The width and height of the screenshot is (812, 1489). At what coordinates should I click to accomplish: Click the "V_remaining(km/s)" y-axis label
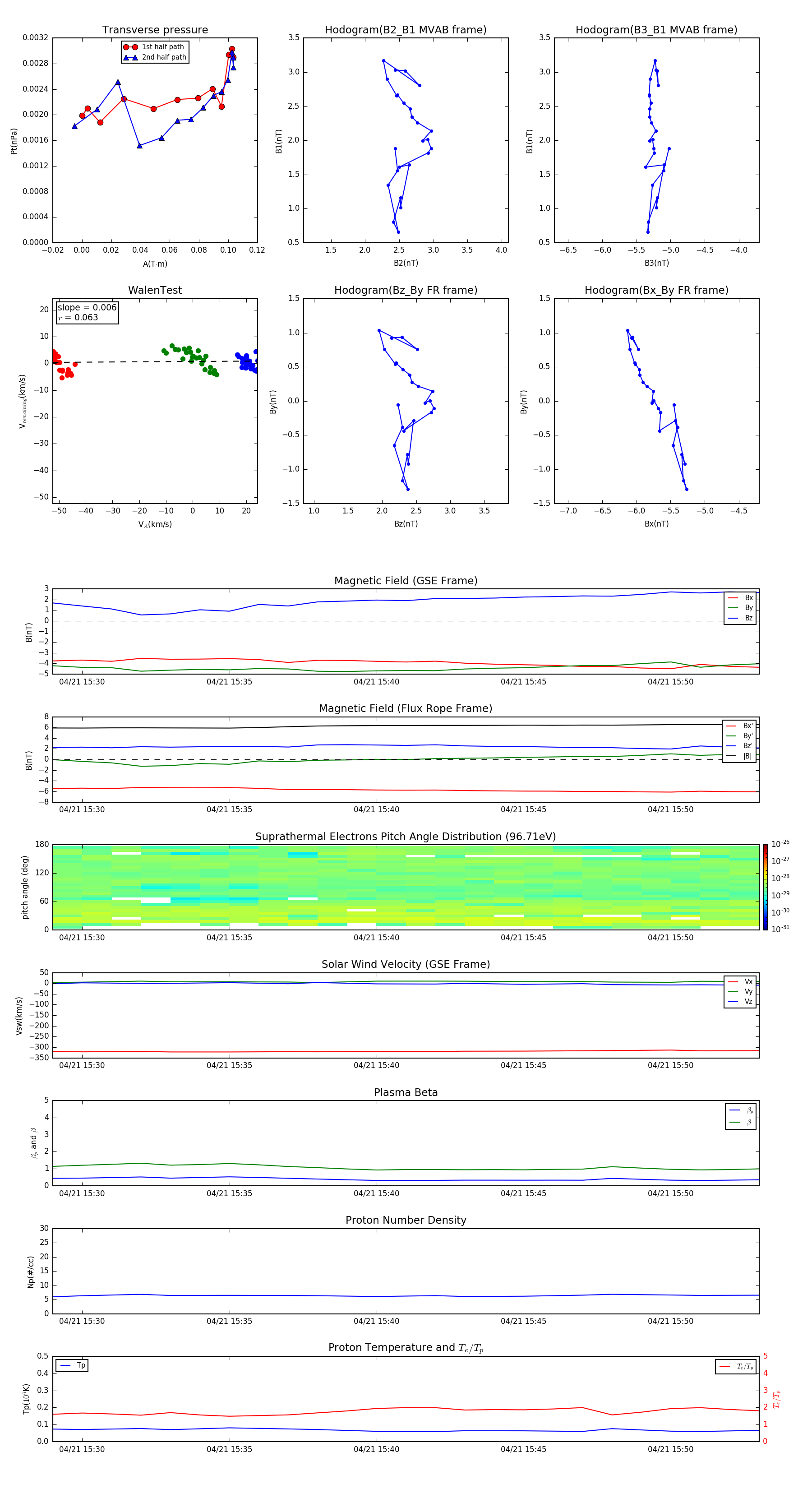[x=22, y=401]
